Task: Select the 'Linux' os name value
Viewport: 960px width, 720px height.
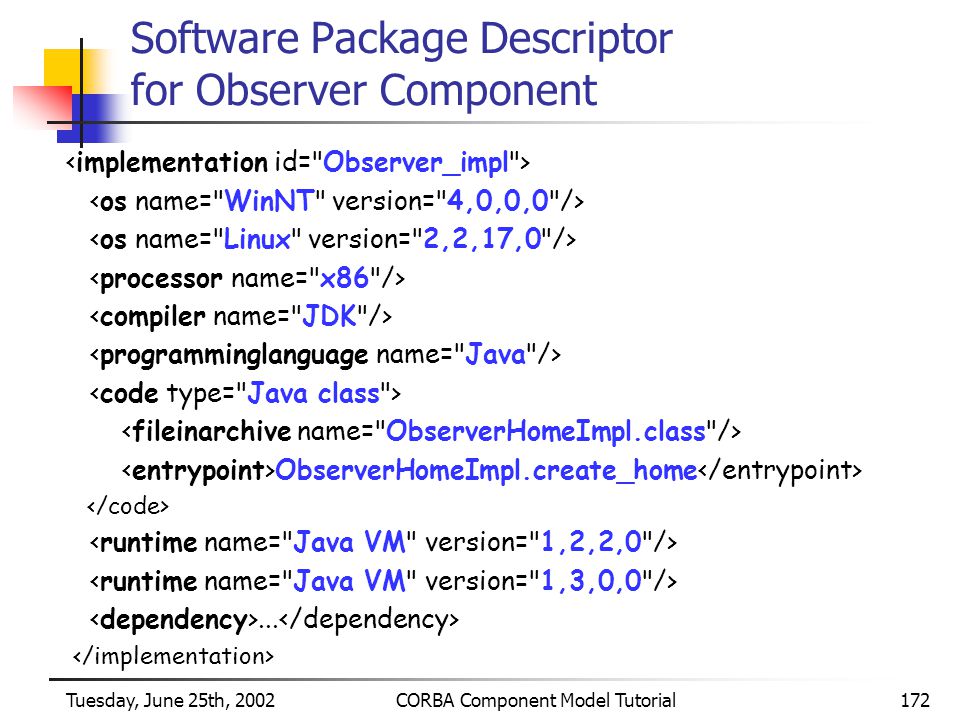Action: [x=257, y=239]
